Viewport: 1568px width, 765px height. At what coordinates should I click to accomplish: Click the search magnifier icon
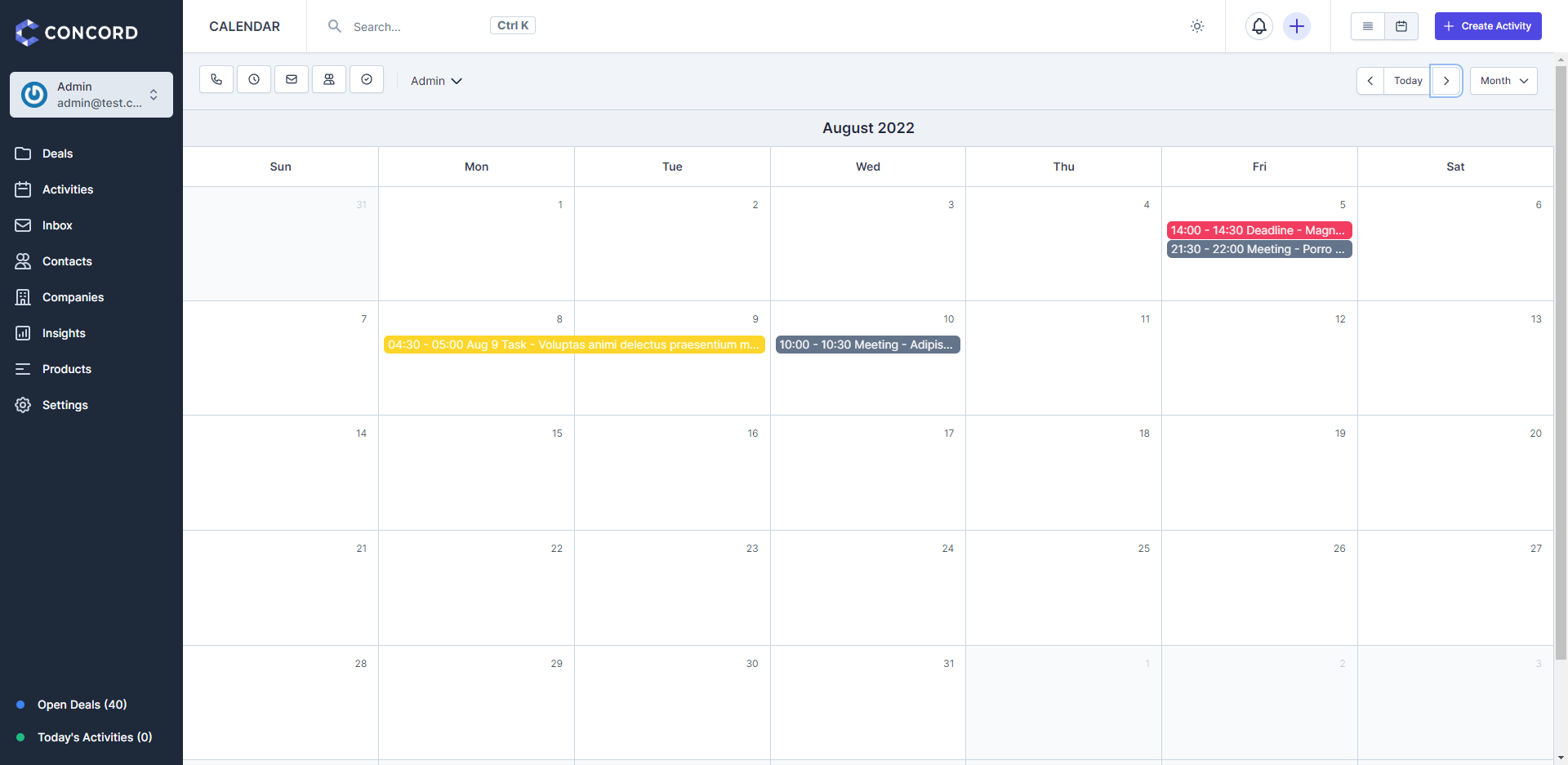pos(335,26)
